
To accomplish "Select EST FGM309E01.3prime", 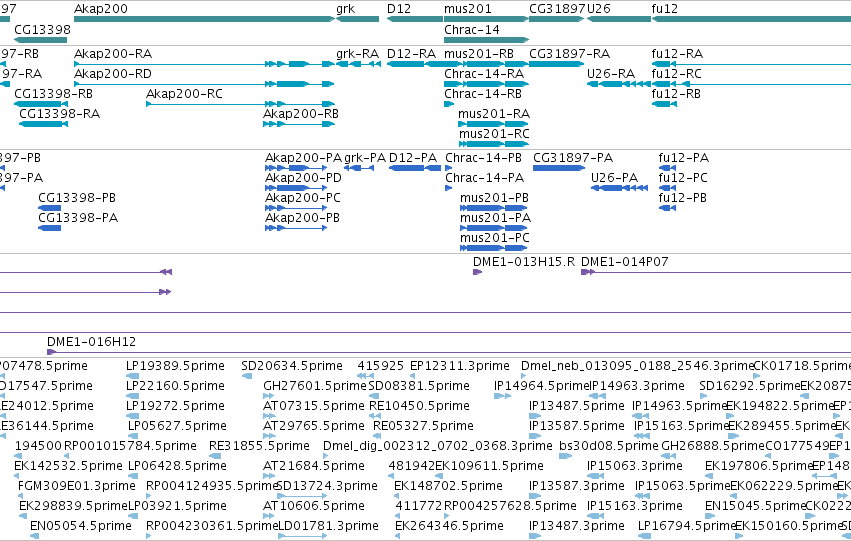I will coord(21,497).
